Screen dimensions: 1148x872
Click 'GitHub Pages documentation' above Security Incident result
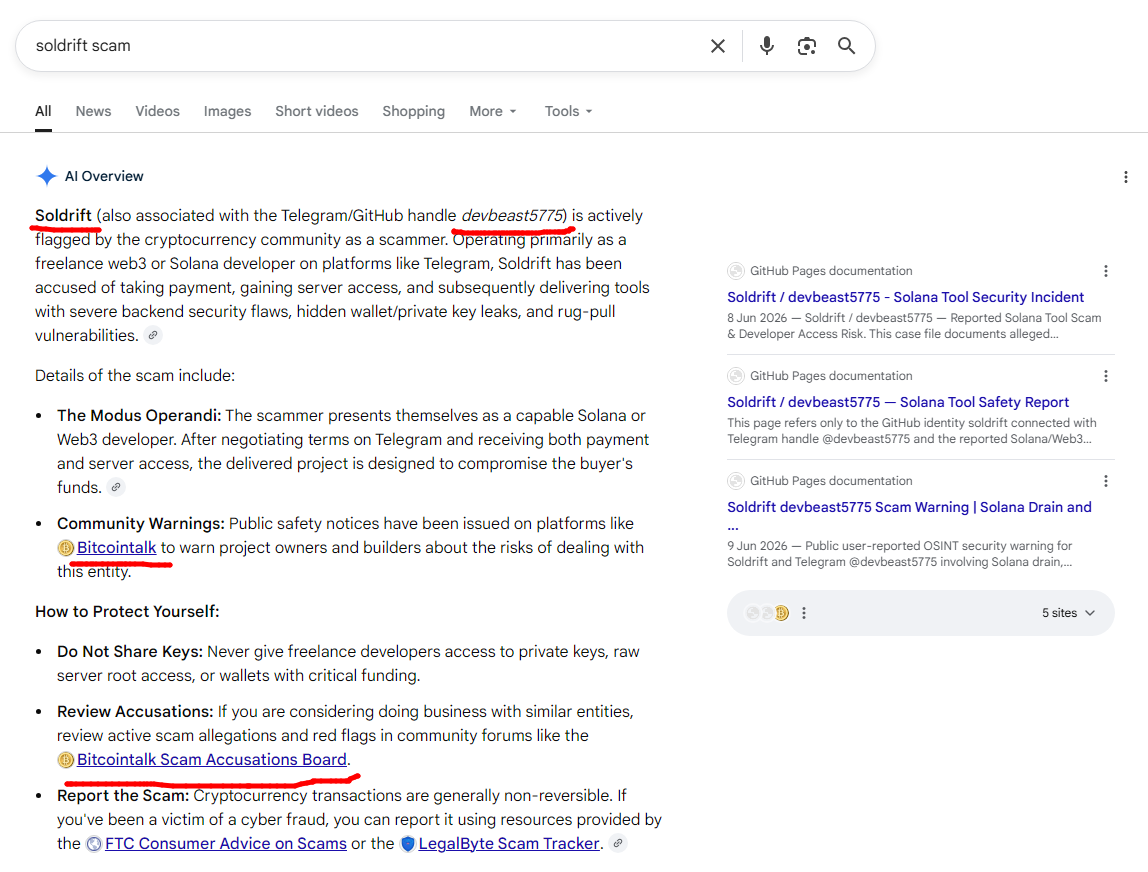pyautogui.click(x=831, y=271)
